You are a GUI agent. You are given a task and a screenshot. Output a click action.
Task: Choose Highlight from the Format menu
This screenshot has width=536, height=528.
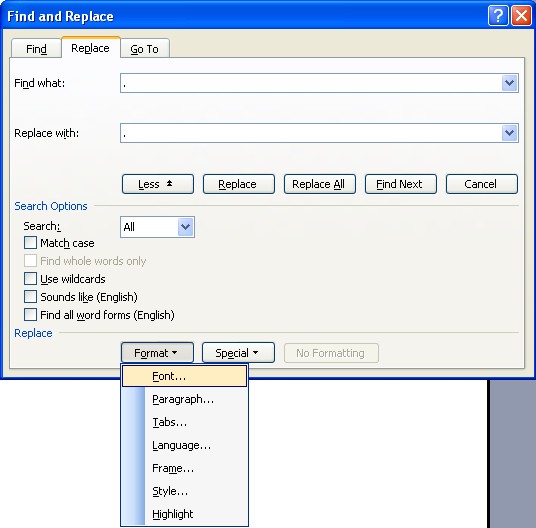coord(185,514)
